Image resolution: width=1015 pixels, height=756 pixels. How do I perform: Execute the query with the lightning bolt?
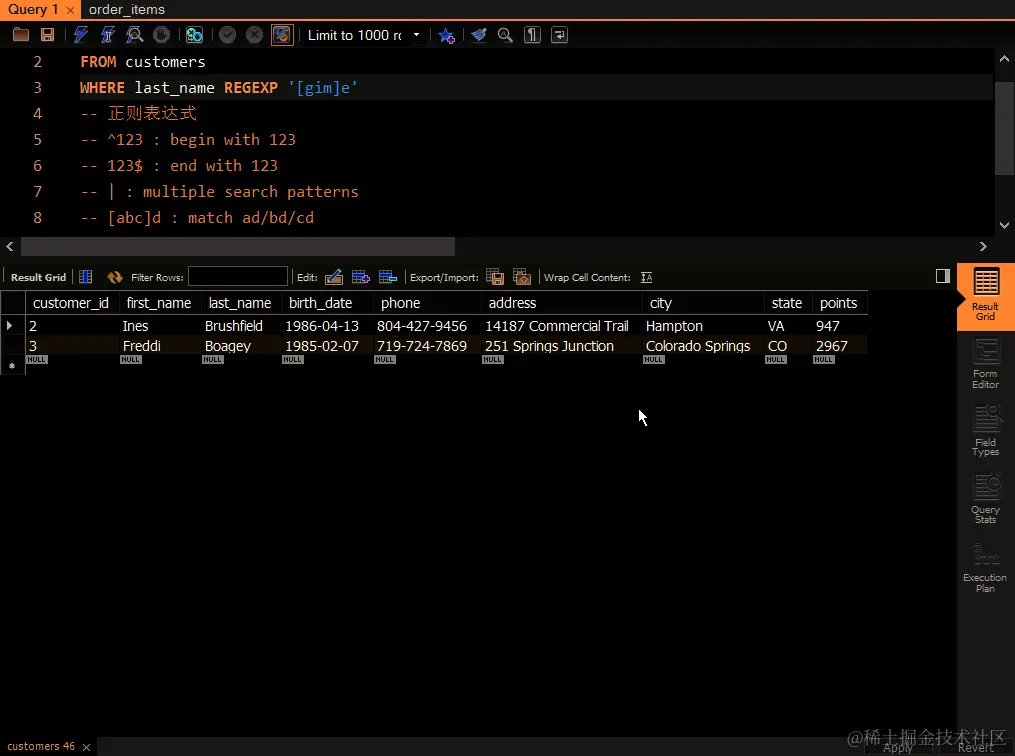(81, 35)
